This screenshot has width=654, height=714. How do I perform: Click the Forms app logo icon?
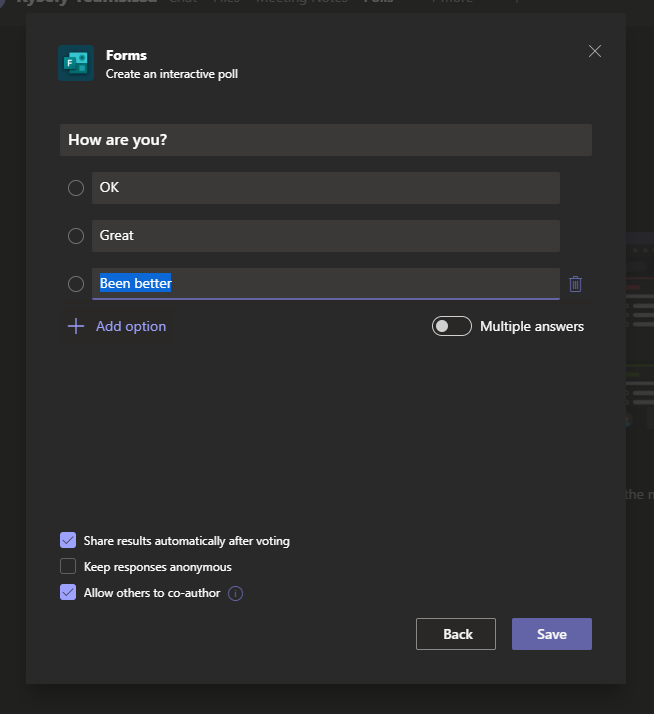pos(76,63)
